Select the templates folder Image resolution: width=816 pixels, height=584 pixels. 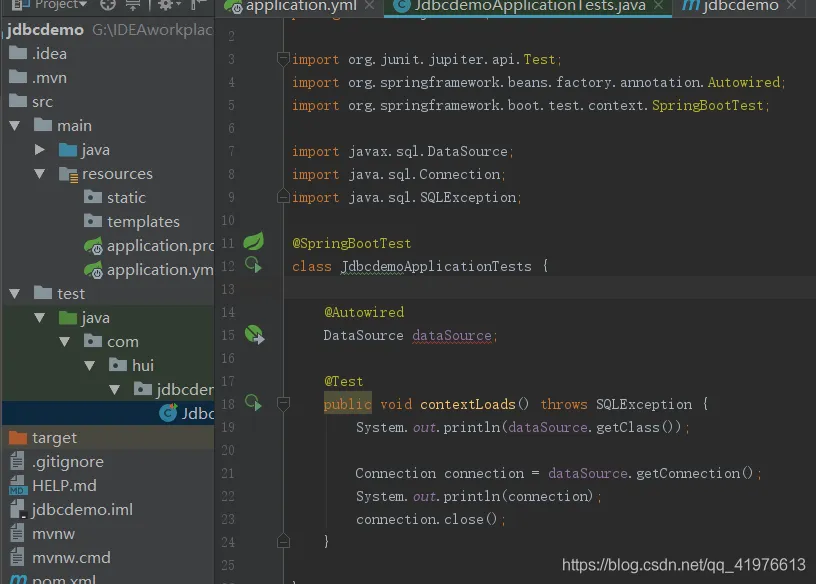pyautogui.click(x=132, y=222)
